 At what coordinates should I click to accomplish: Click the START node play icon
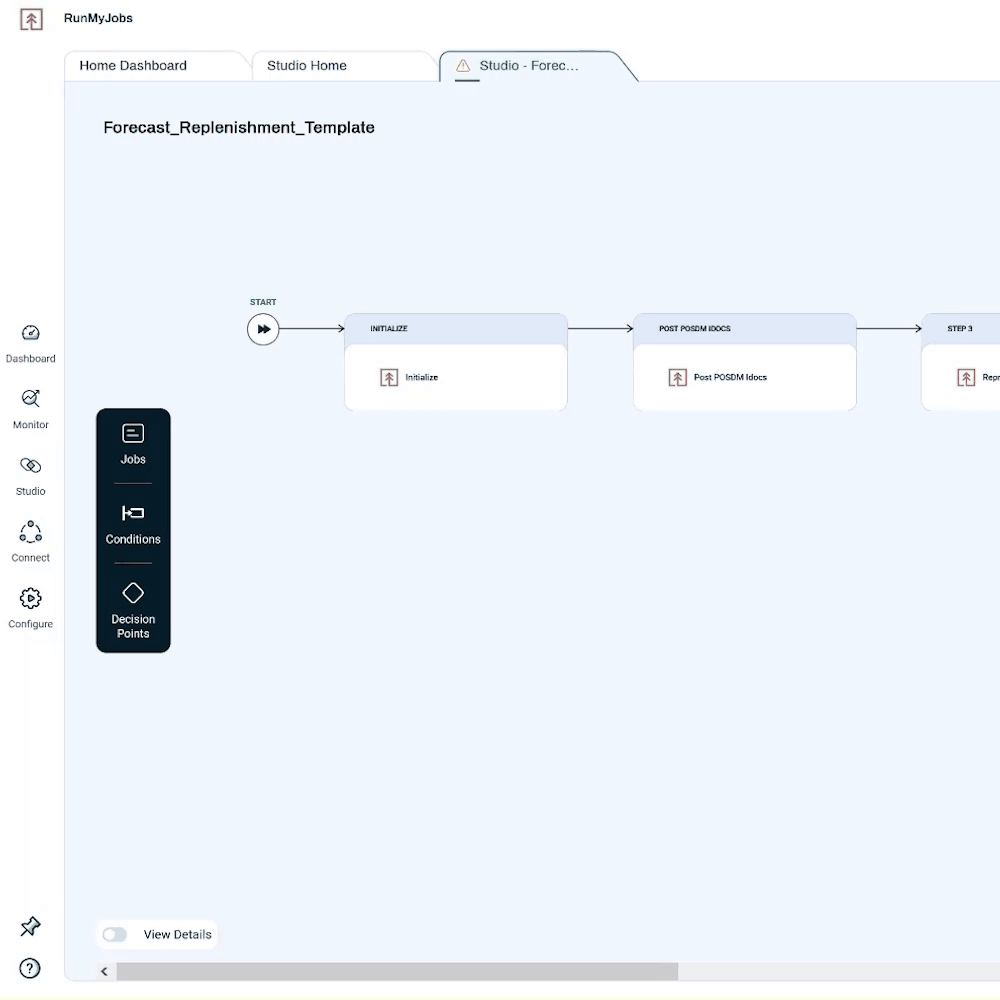pyautogui.click(x=263, y=329)
